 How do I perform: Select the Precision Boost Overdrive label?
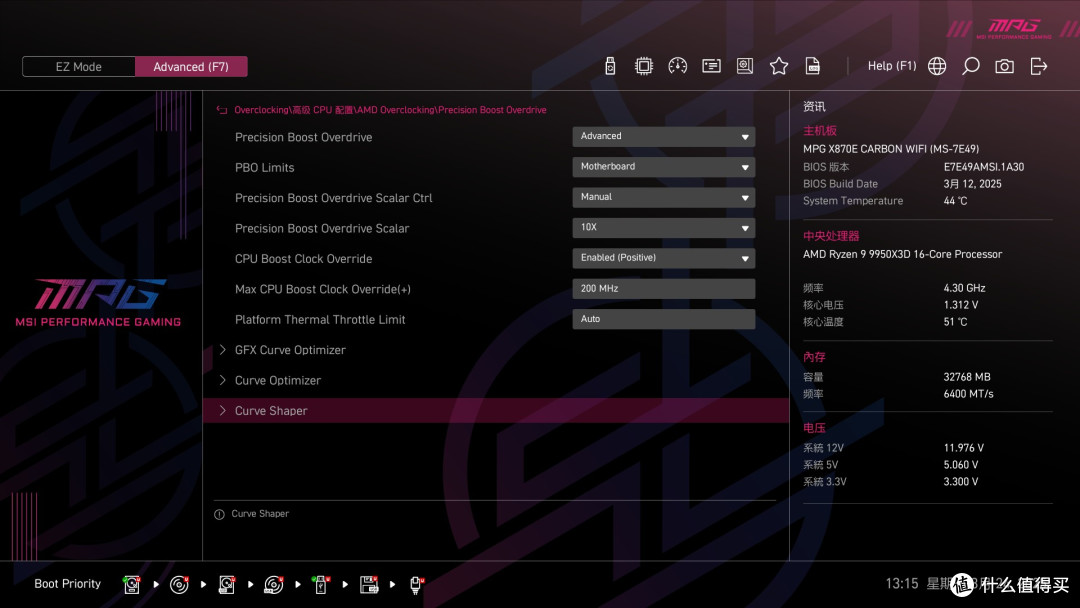click(303, 137)
